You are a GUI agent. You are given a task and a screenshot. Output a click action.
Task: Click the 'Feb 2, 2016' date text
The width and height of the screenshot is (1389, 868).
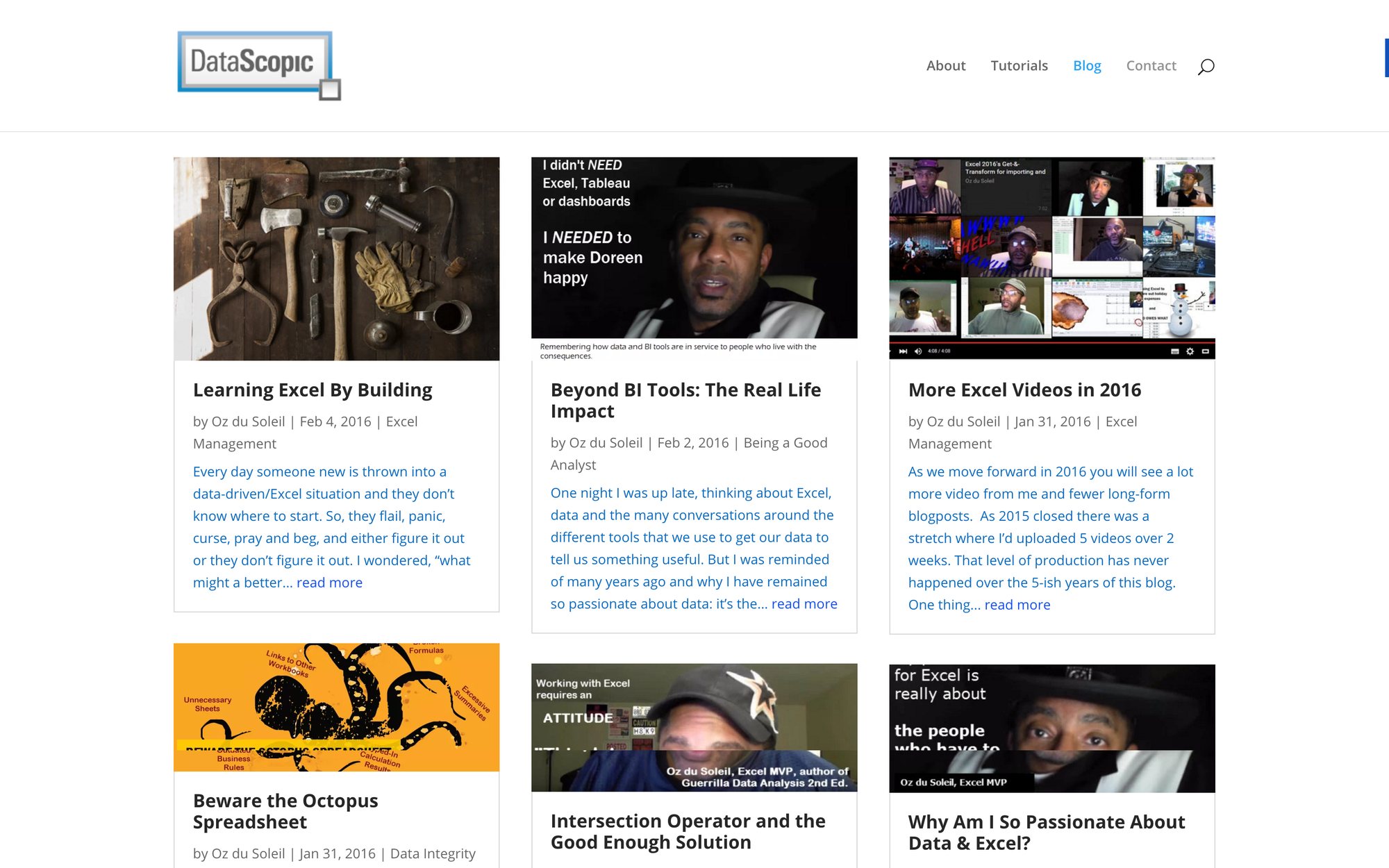pyautogui.click(x=693, y=443)
